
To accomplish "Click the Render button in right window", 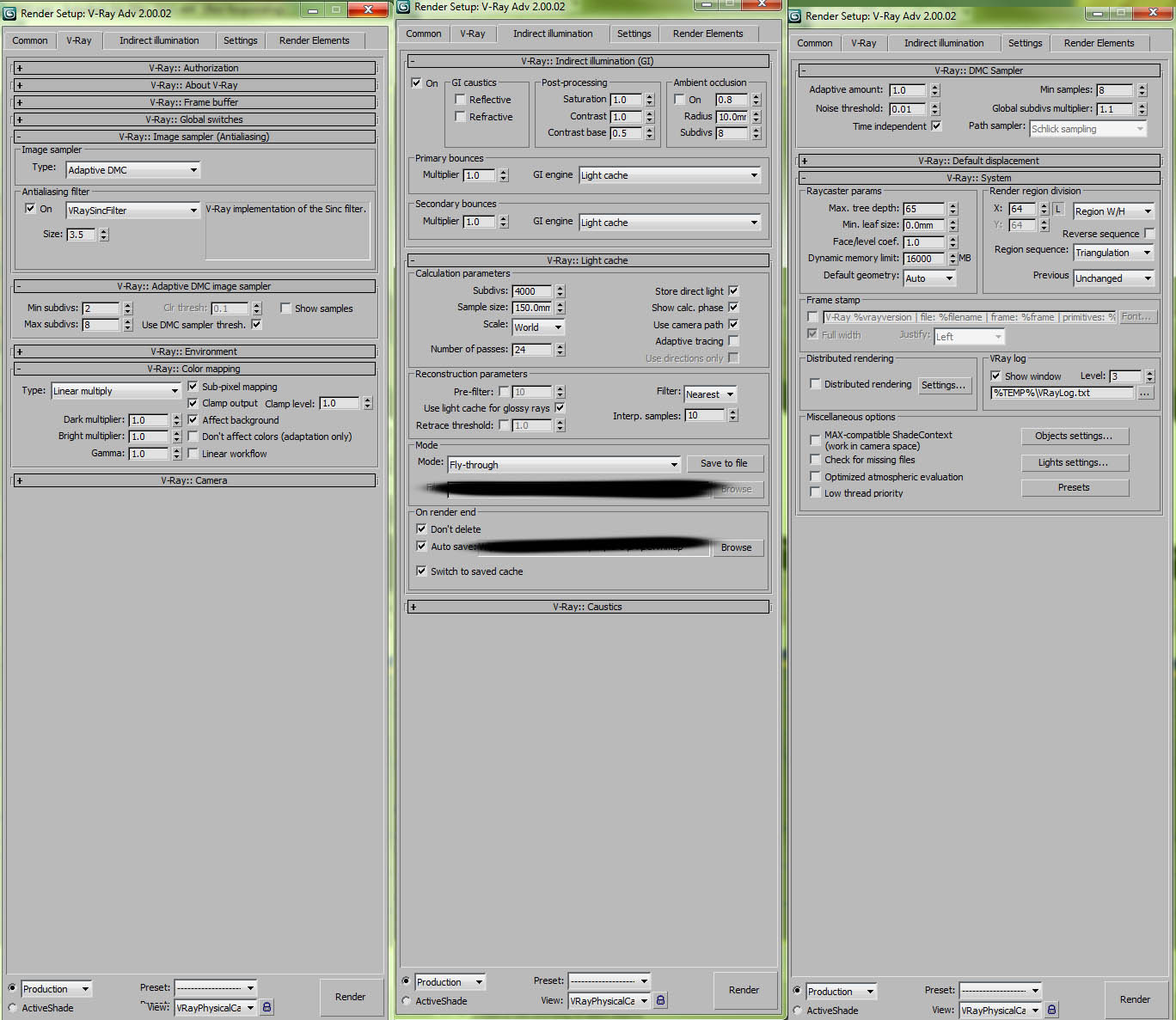I will 1135,999.
